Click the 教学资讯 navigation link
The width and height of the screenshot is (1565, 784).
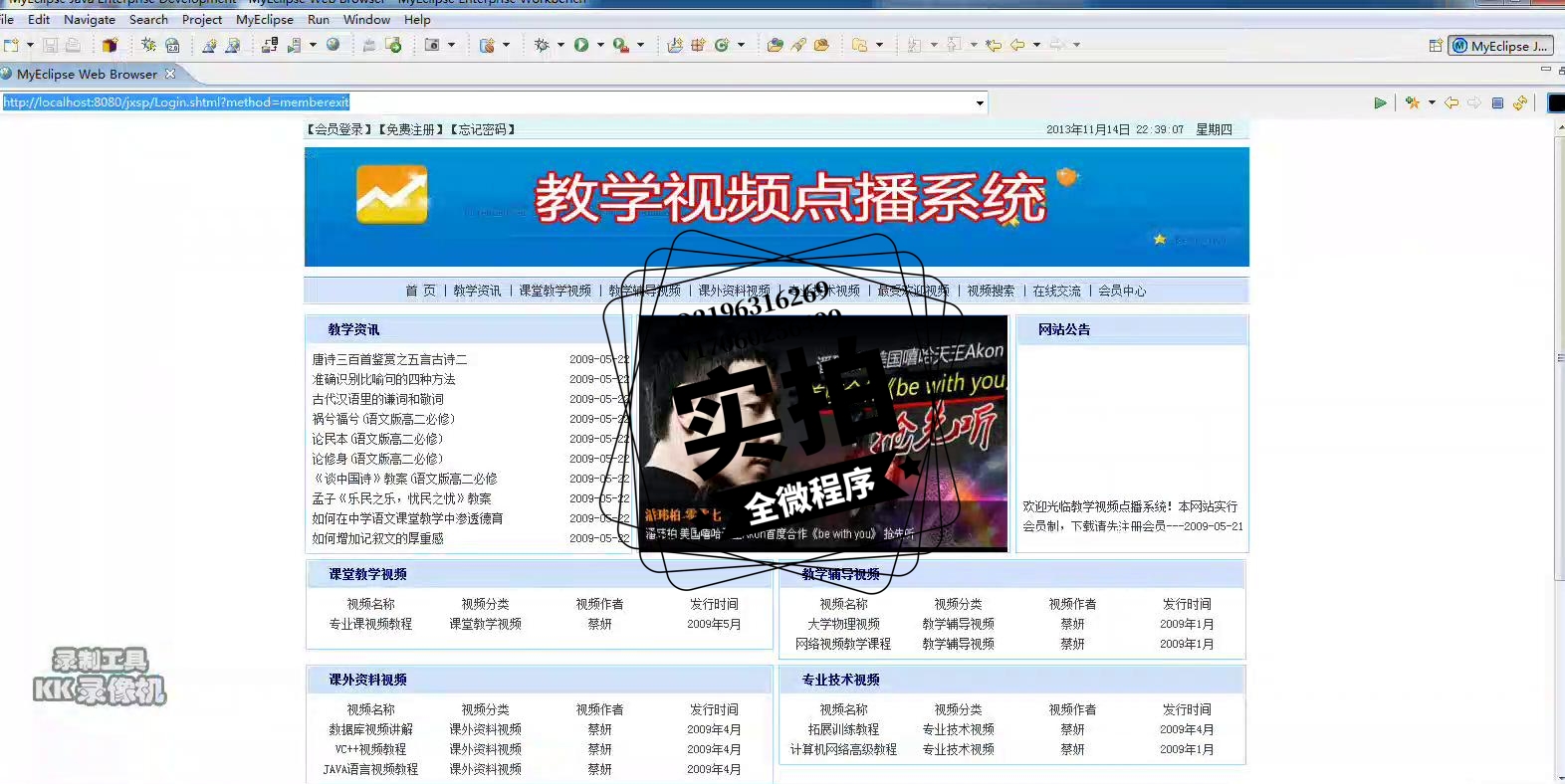[478, 291]
